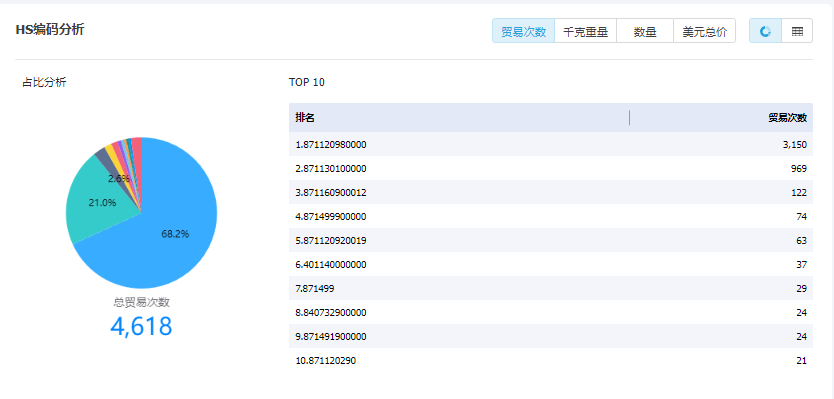The image size is (834, 399).
Task: Select the 美元总价 tab
Action: pyautogui.click(x=704, y=31)
